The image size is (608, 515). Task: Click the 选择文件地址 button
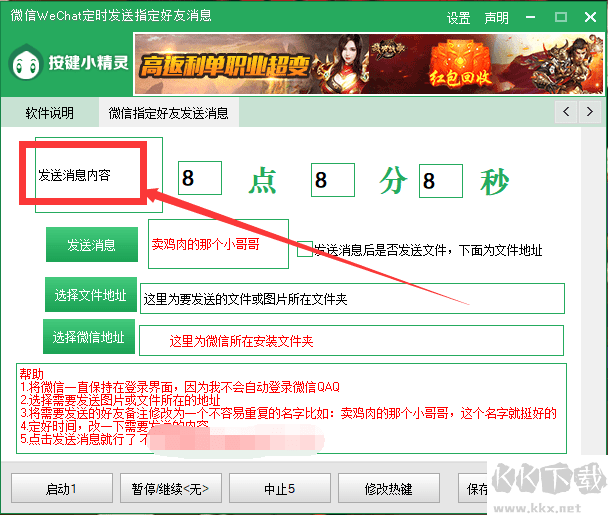pyautogui.click(x=91, y=295)
